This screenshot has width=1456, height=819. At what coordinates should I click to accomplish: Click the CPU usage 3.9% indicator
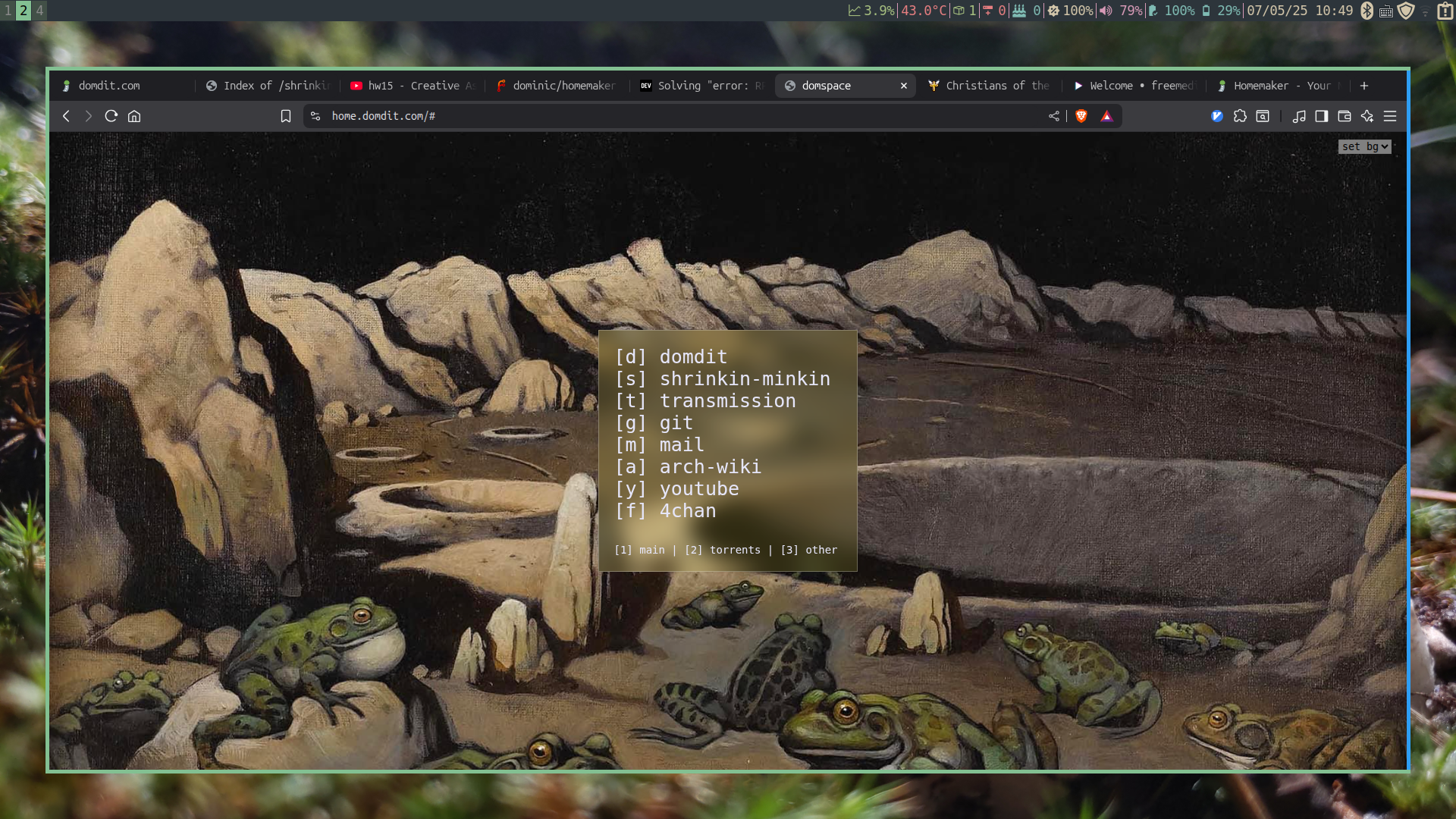(871, 11)
